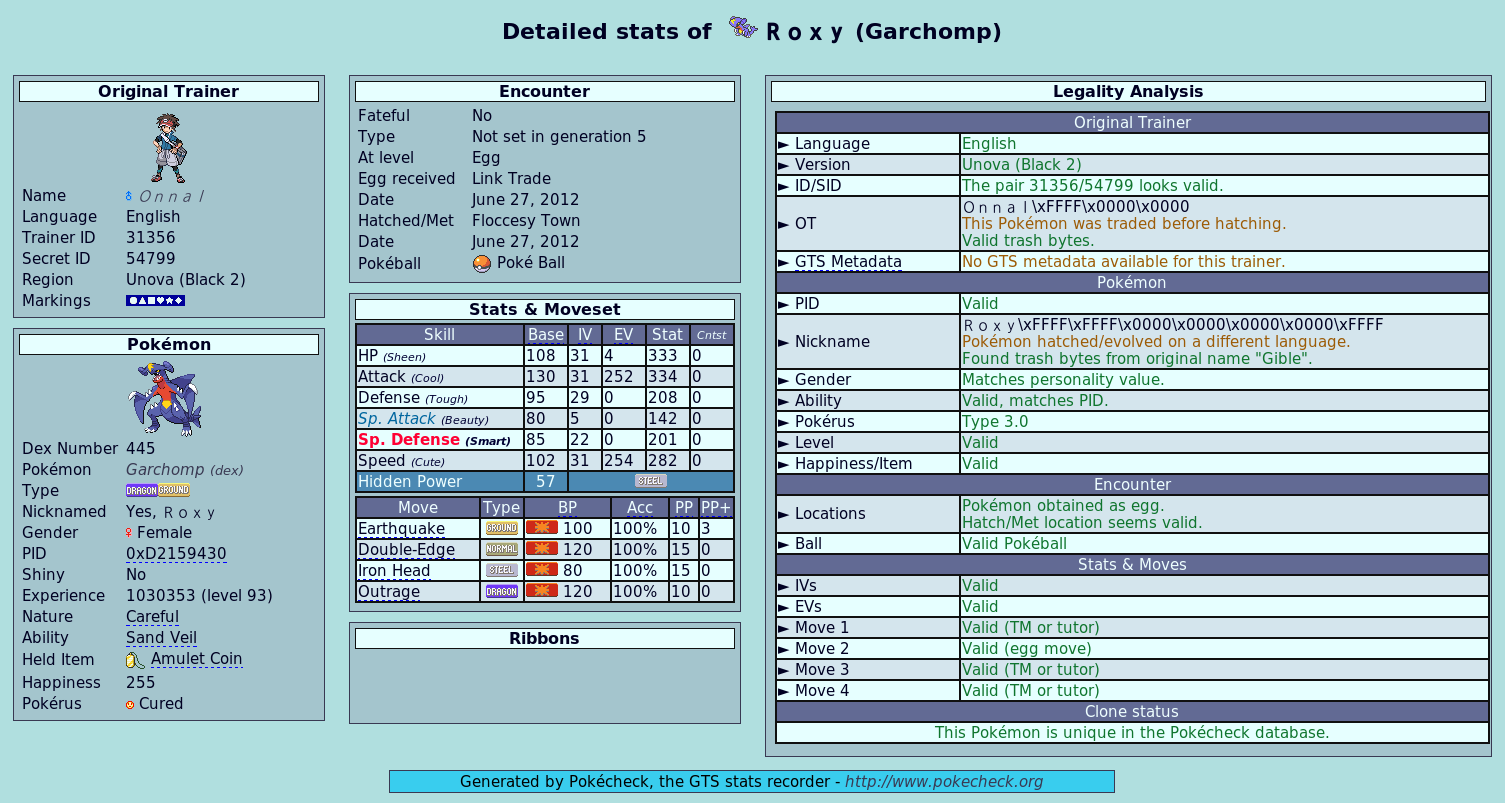Click the physical category icon for Double-Edge

(542, 548)
